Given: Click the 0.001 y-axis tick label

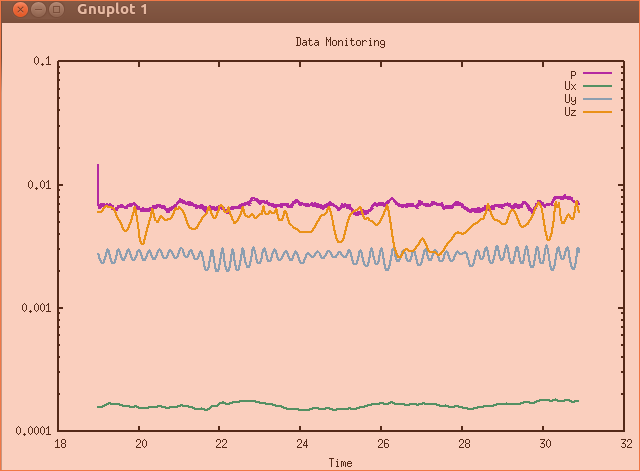Looking at the screenshot, I should pyautogui.click(x=36, y=307).
